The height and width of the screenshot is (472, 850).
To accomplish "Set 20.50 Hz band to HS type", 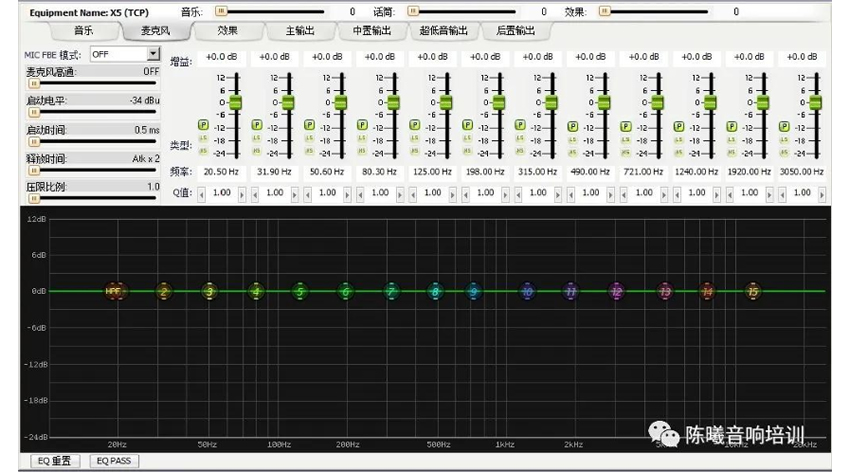I will [203, 151].
